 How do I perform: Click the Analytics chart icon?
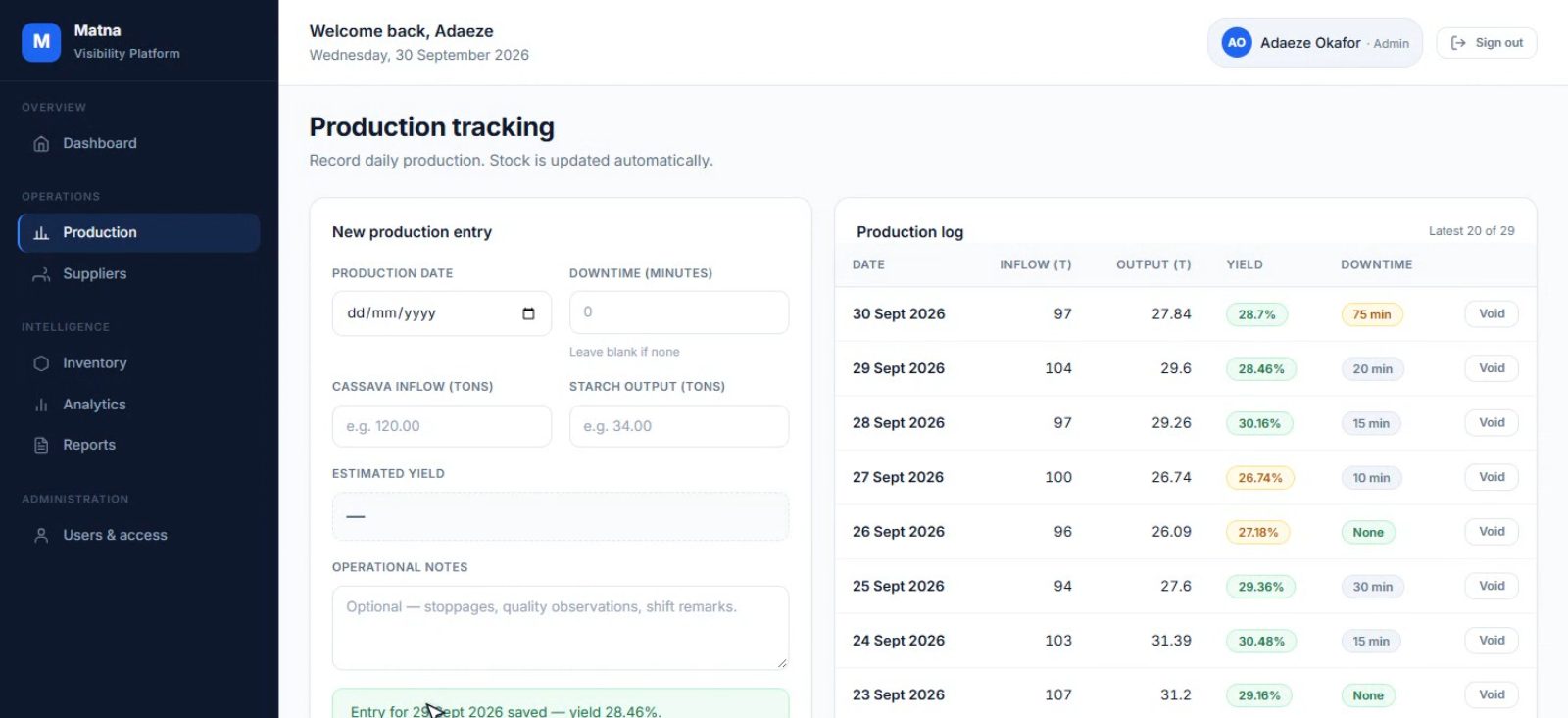click(x=41, y=405)
